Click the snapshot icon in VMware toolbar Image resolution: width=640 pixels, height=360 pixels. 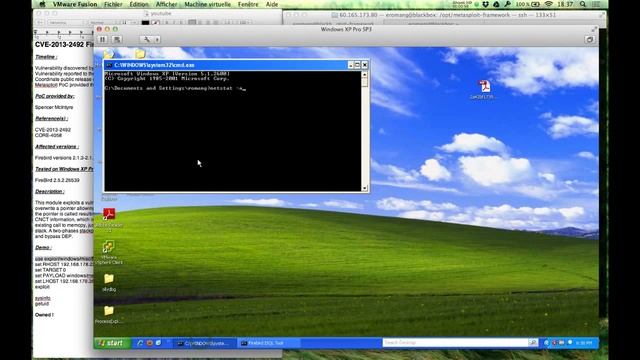117,39
